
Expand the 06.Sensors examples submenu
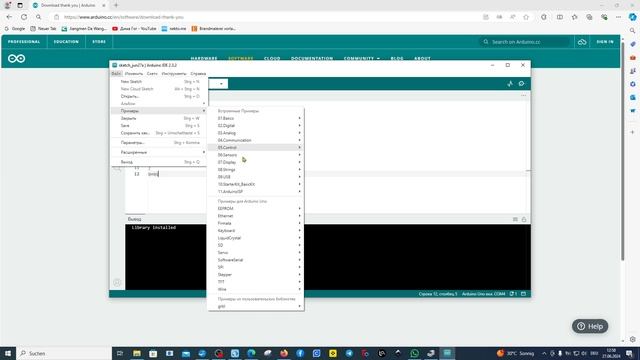tap(256, 155)
